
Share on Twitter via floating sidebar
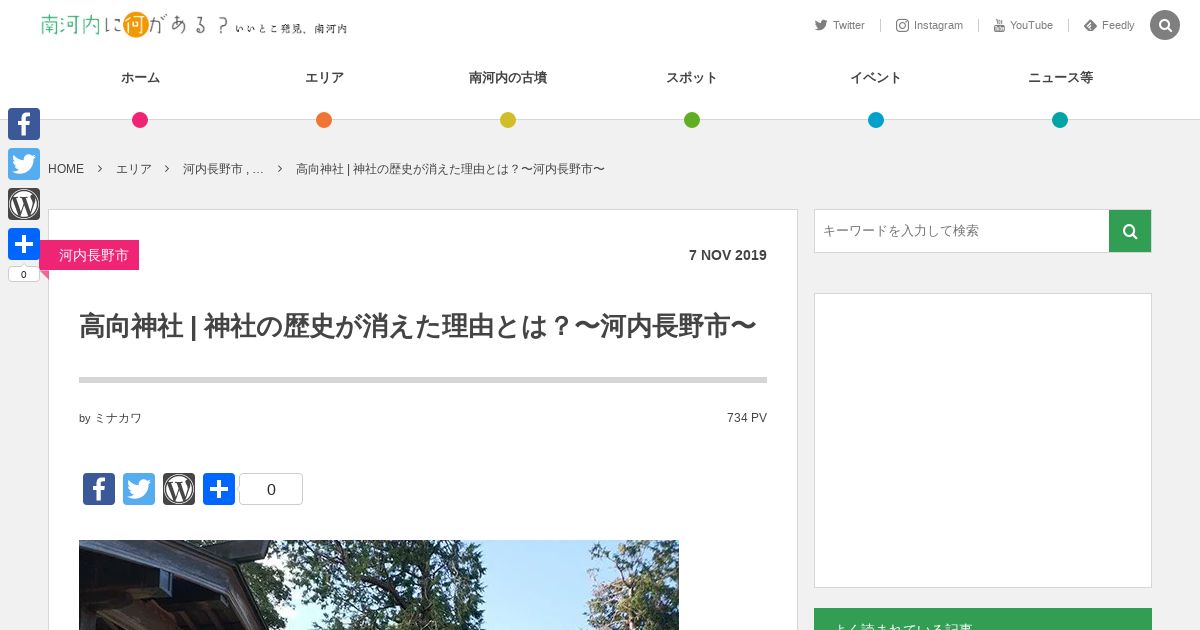coord(24,164)
